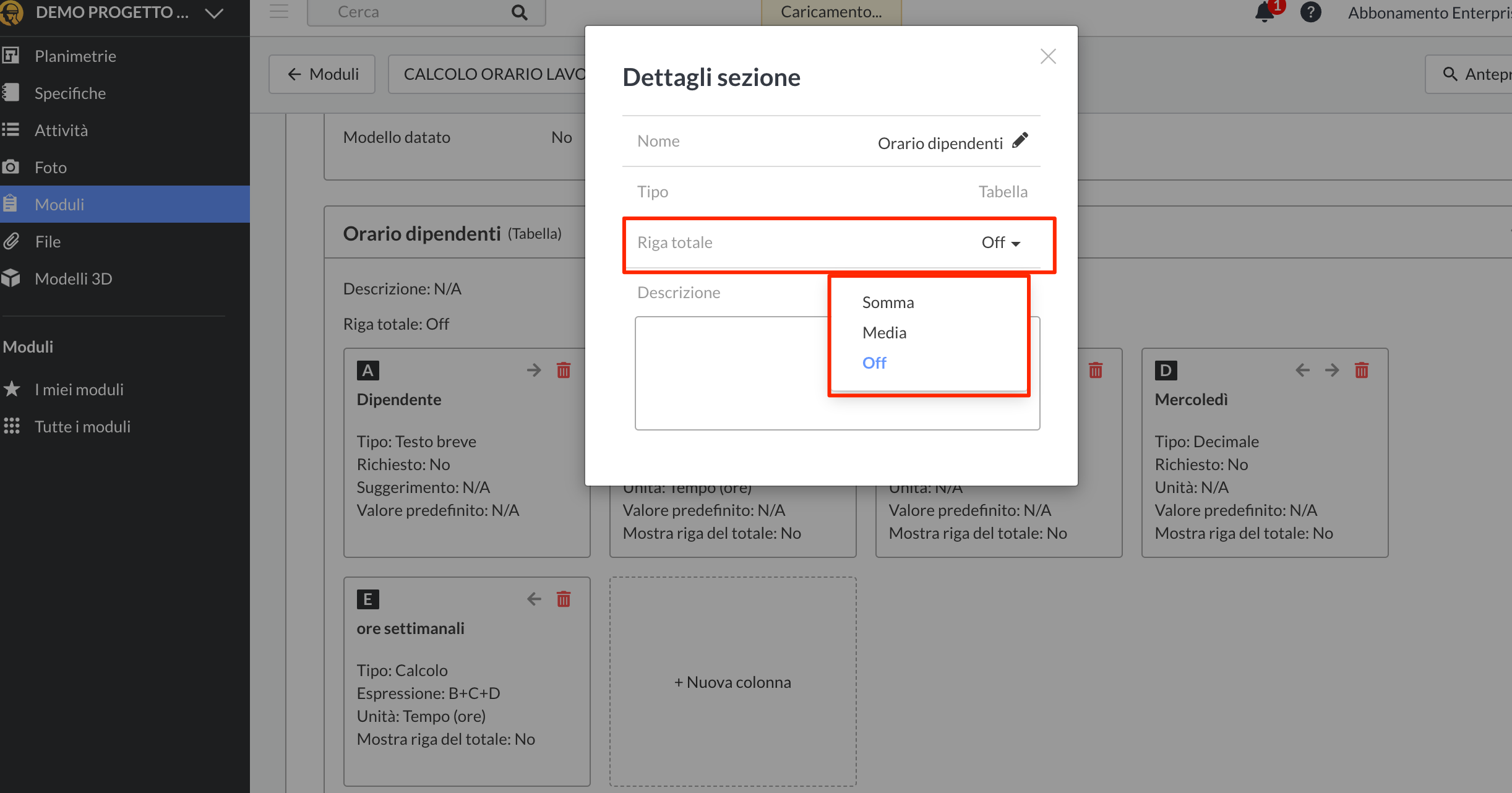The image size is (1512, 793).
Task: Click the search magnifier icon
Action: pyautogui.click(x=520, y=12)
